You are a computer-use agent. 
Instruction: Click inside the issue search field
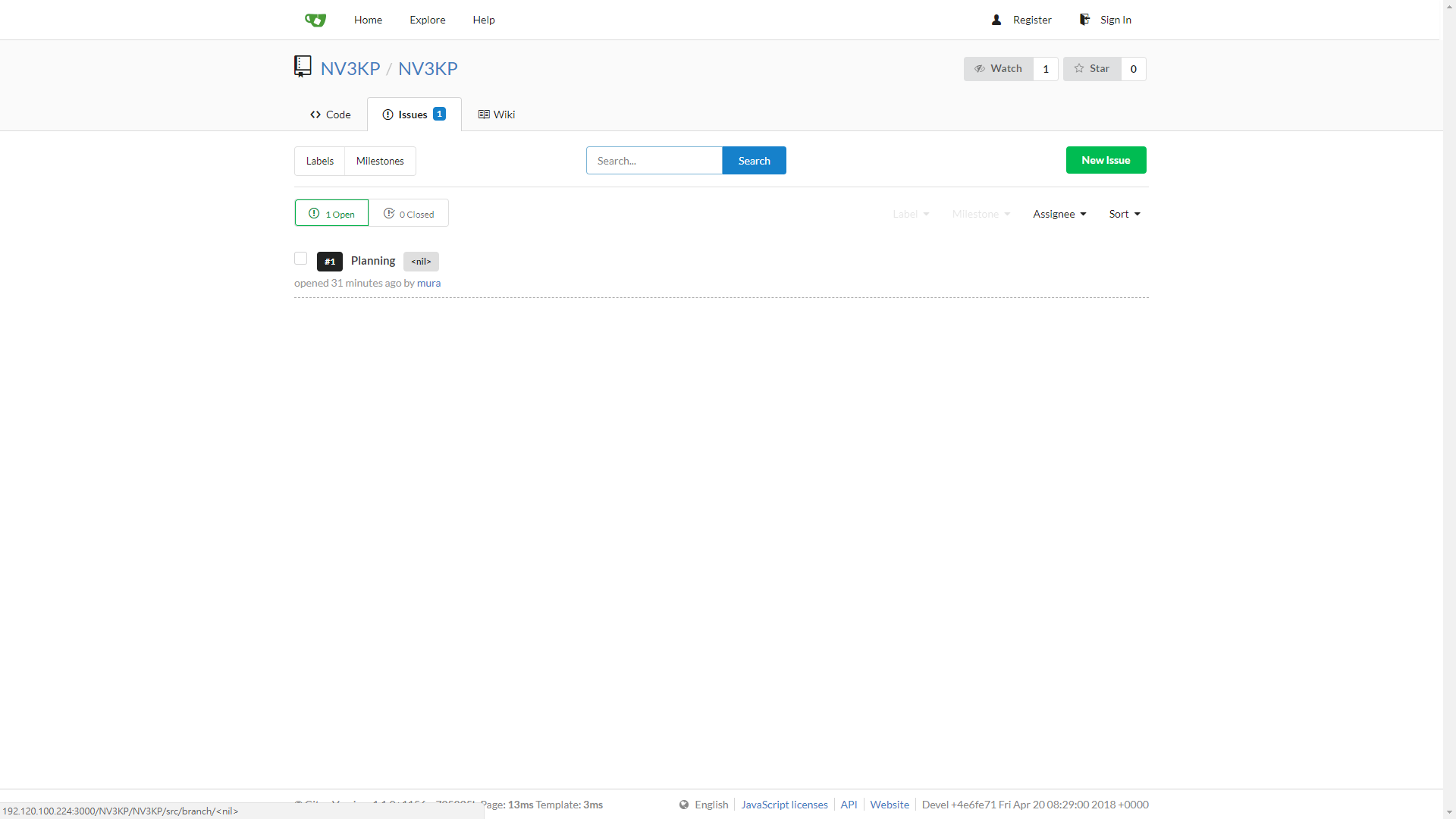point(654,160)
